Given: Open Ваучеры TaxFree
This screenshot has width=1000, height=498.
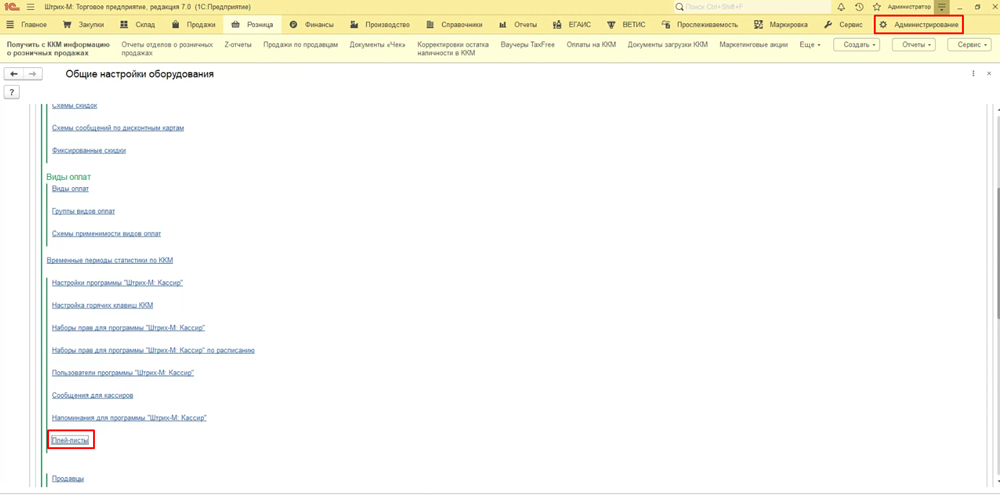Looking at the screenshot, I should point(528,45).
